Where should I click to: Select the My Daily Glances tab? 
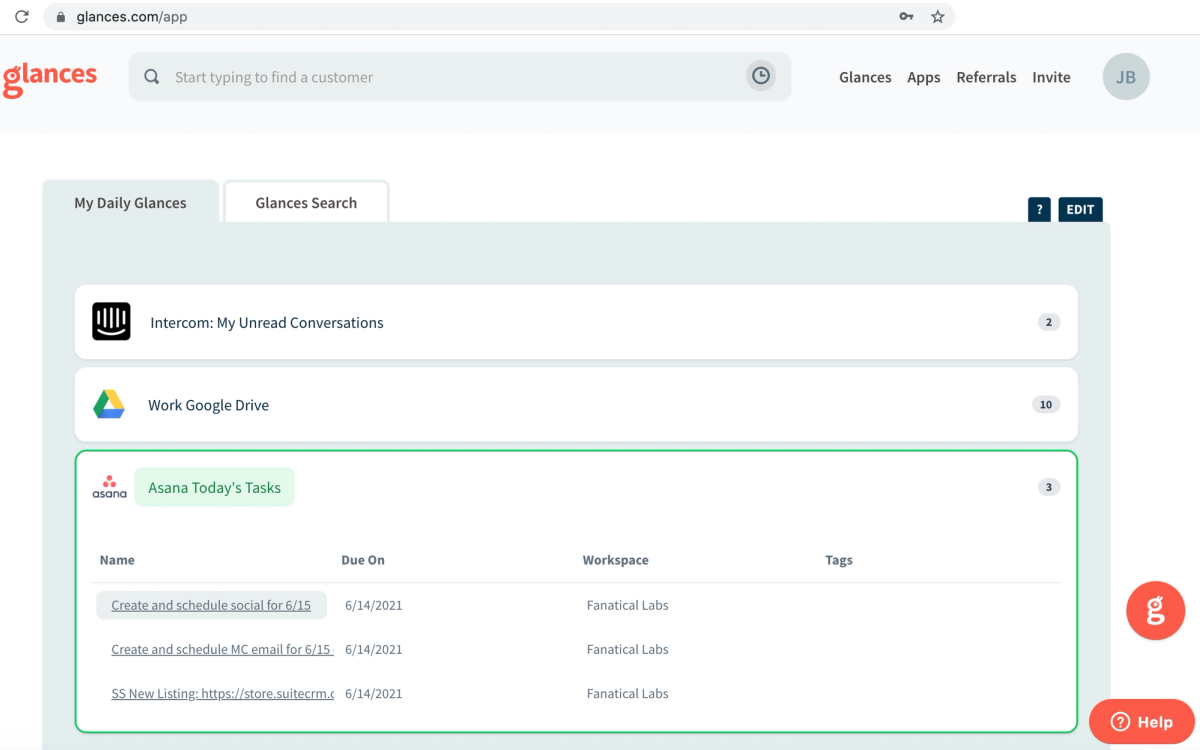130,202
